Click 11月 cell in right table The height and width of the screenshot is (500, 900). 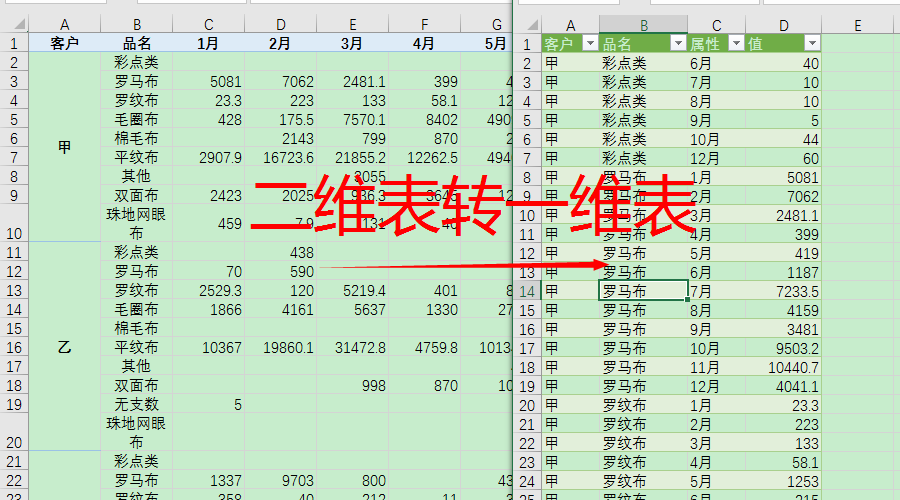click(x=716, y=367)
